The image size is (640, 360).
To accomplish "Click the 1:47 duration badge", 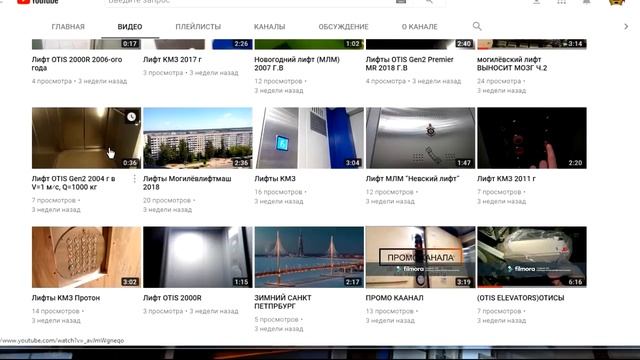I will tap(464, 162).
